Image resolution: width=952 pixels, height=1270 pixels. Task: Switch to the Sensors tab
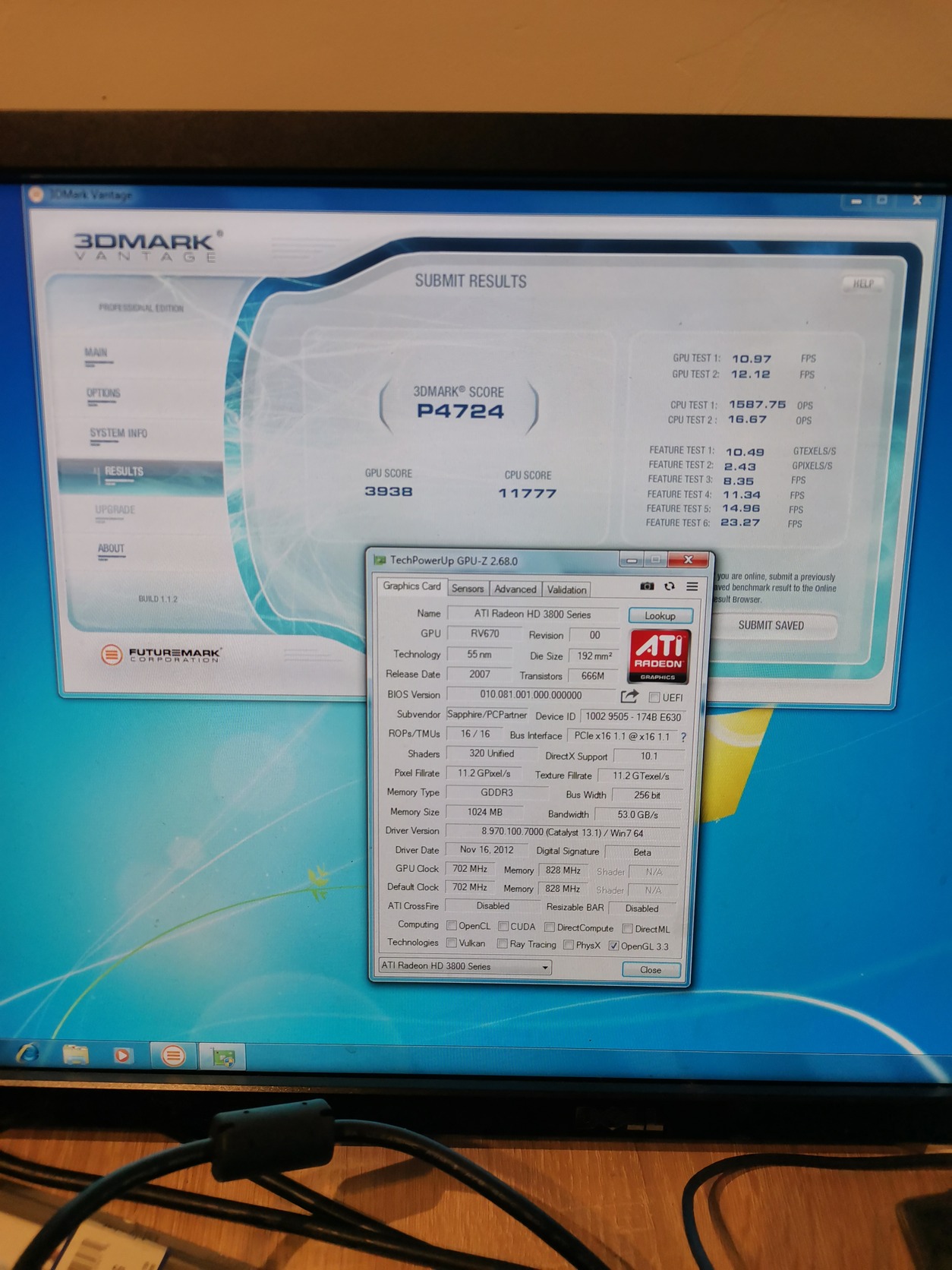[x=468, y=589]
